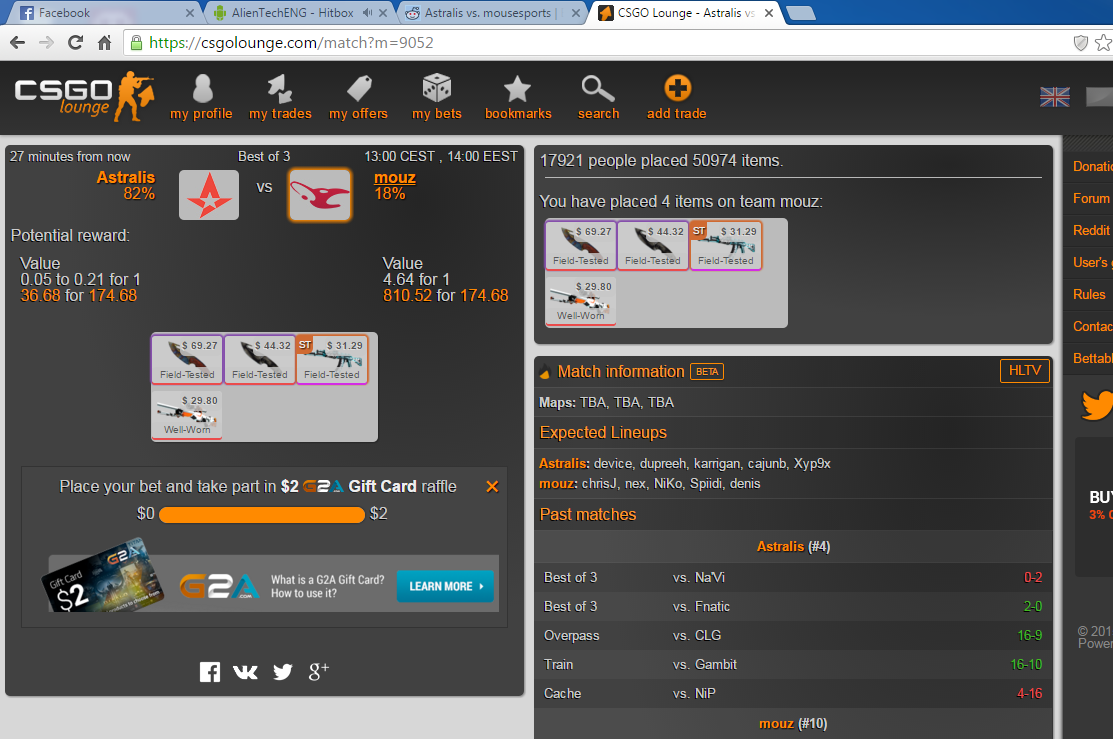The height and width of the screenshot is (739, 1113).
Task: Click the LEARN MORE button
Action: pos(445,586)
